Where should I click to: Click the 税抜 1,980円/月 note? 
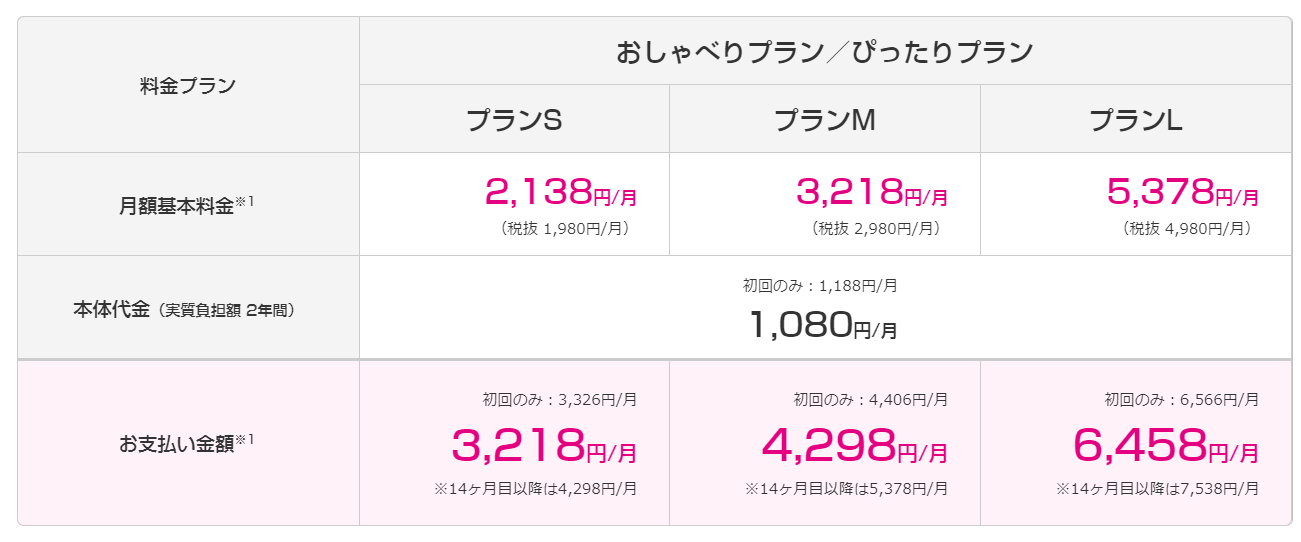pos(567,228)
